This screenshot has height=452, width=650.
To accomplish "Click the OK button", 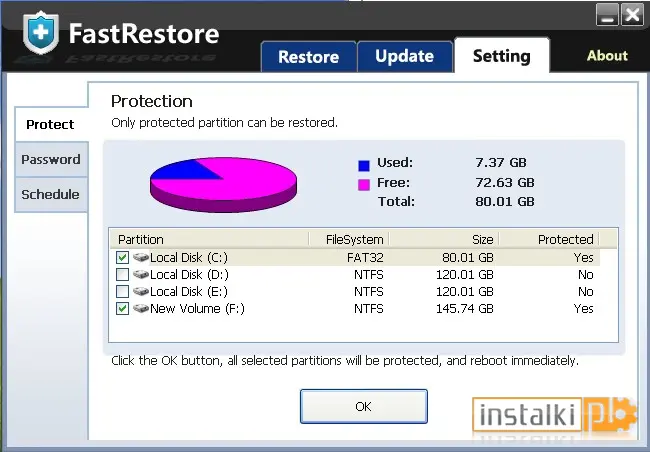I will 364,406.
